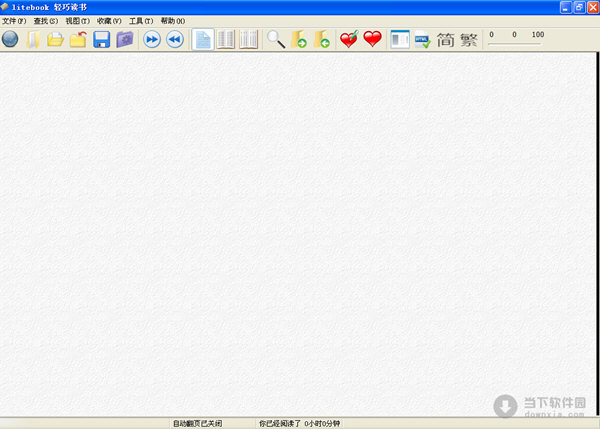Click the reading progress slider track
The height and width of the screenshot is (429, 600).
[x=515, y=45]
